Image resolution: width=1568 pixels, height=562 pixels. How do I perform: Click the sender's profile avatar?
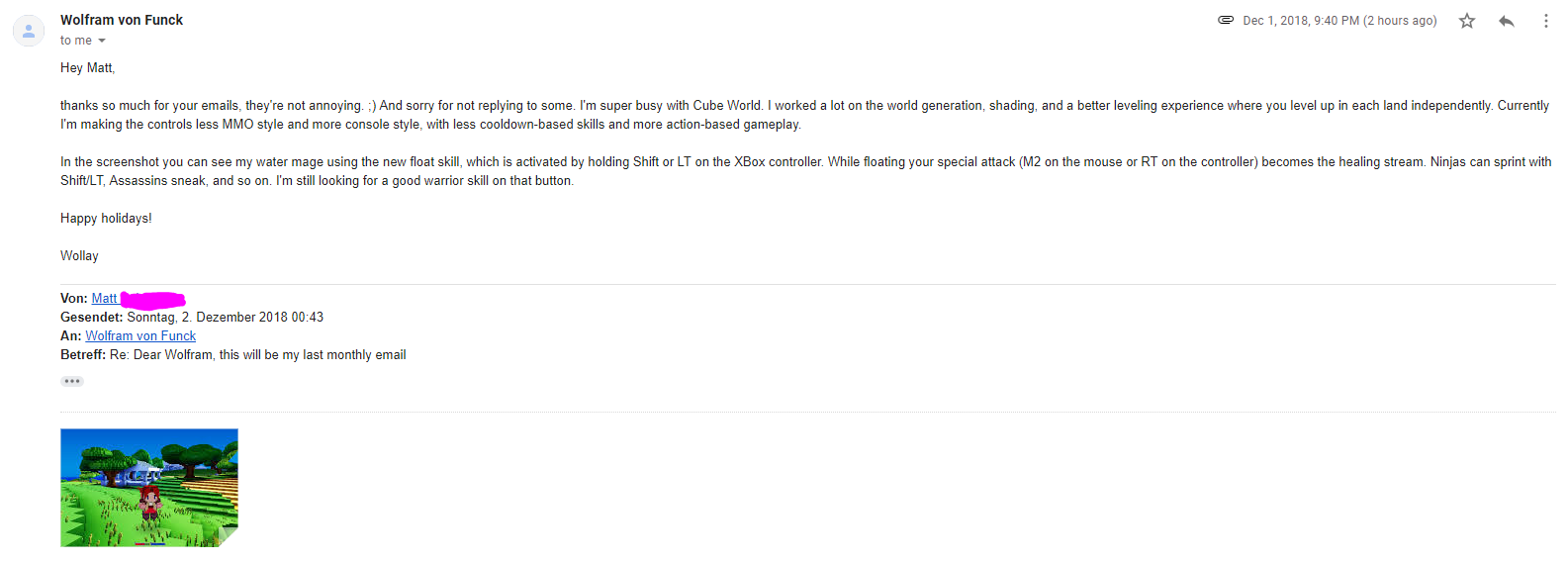pos(29,31)
